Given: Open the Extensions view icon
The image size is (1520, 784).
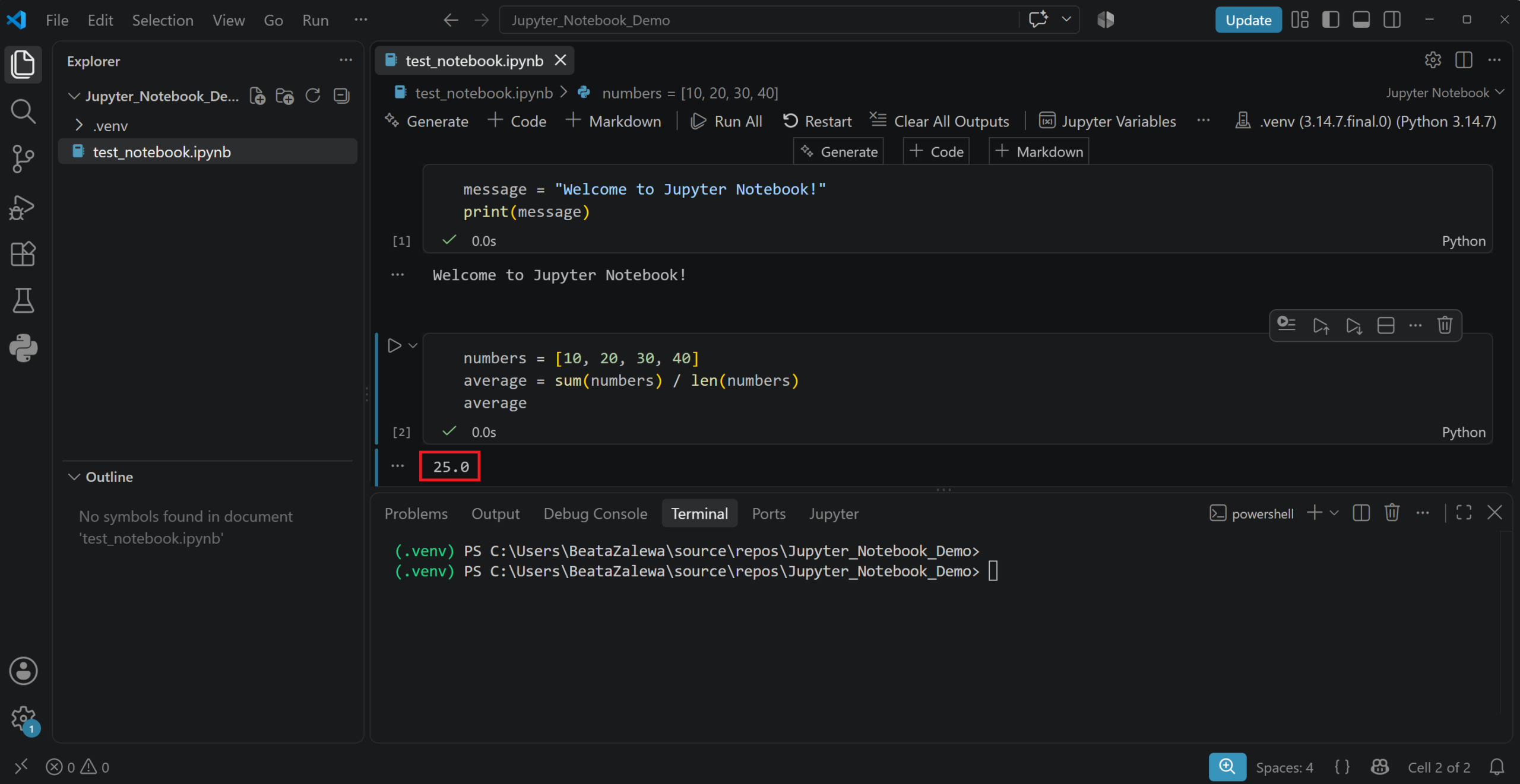Looking at the screenshot, I should (23, 254).
